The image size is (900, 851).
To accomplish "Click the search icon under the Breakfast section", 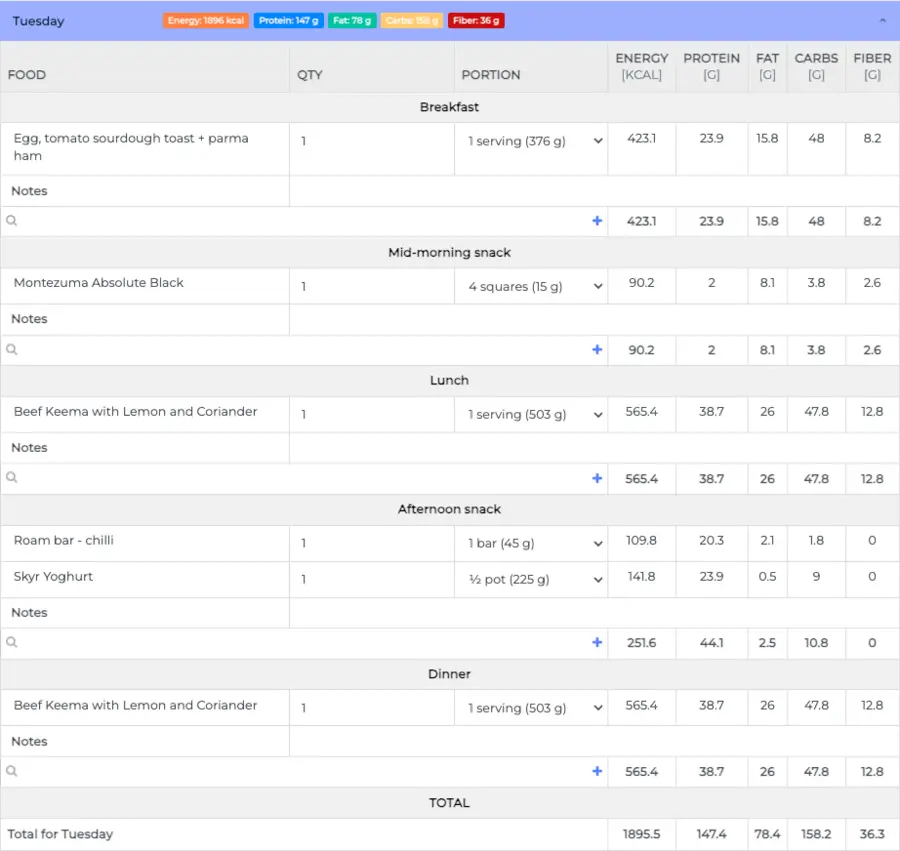I will click(11, 220).
